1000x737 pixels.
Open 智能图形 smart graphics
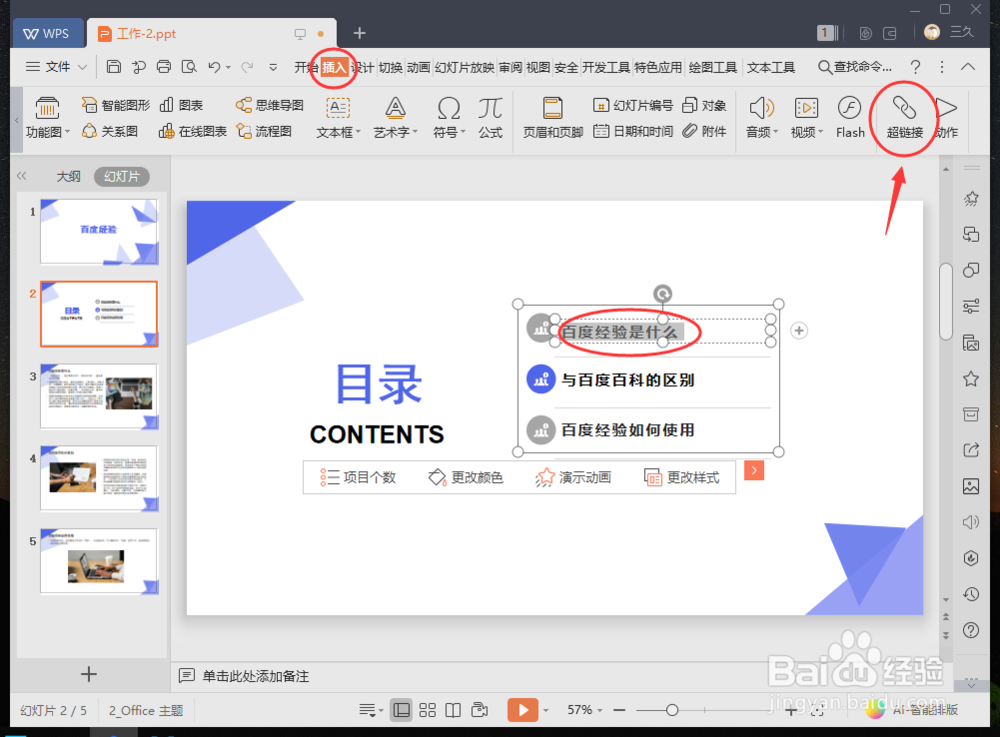coord(115,105)
